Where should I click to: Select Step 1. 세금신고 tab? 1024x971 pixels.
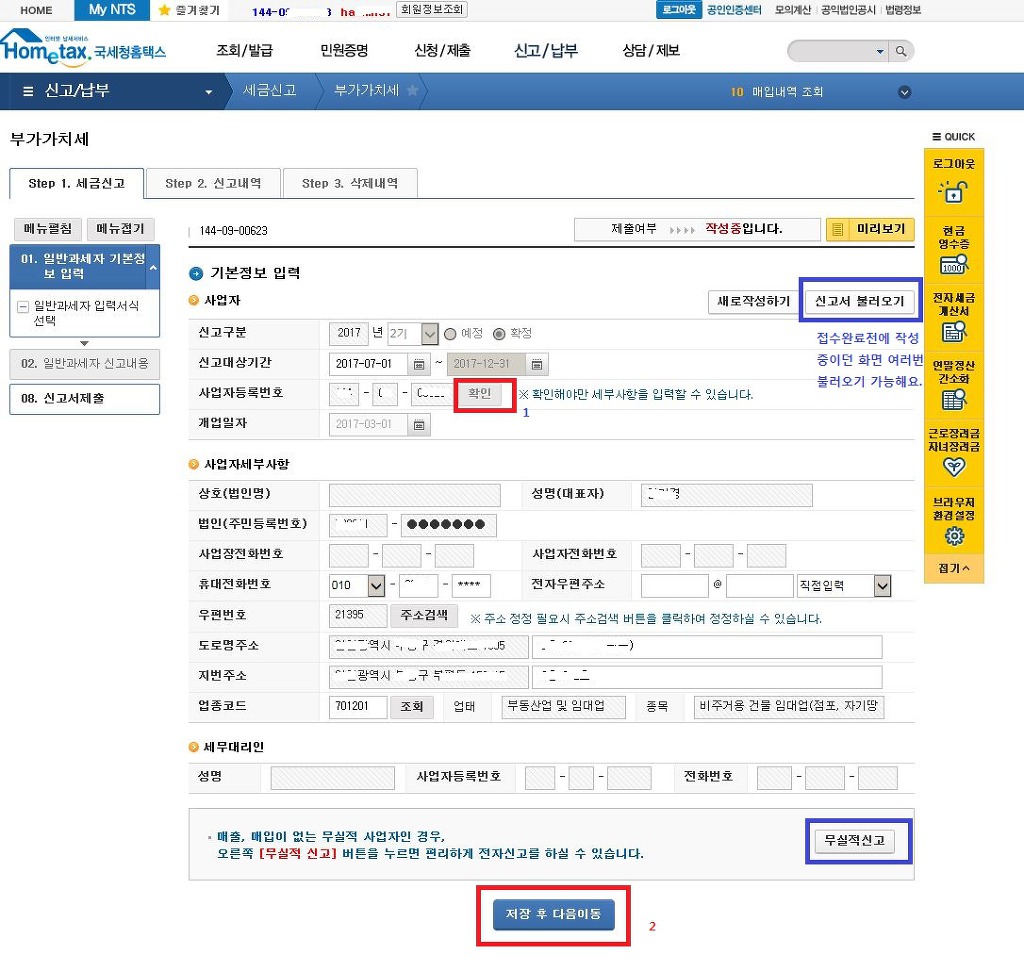coord(76,183)
